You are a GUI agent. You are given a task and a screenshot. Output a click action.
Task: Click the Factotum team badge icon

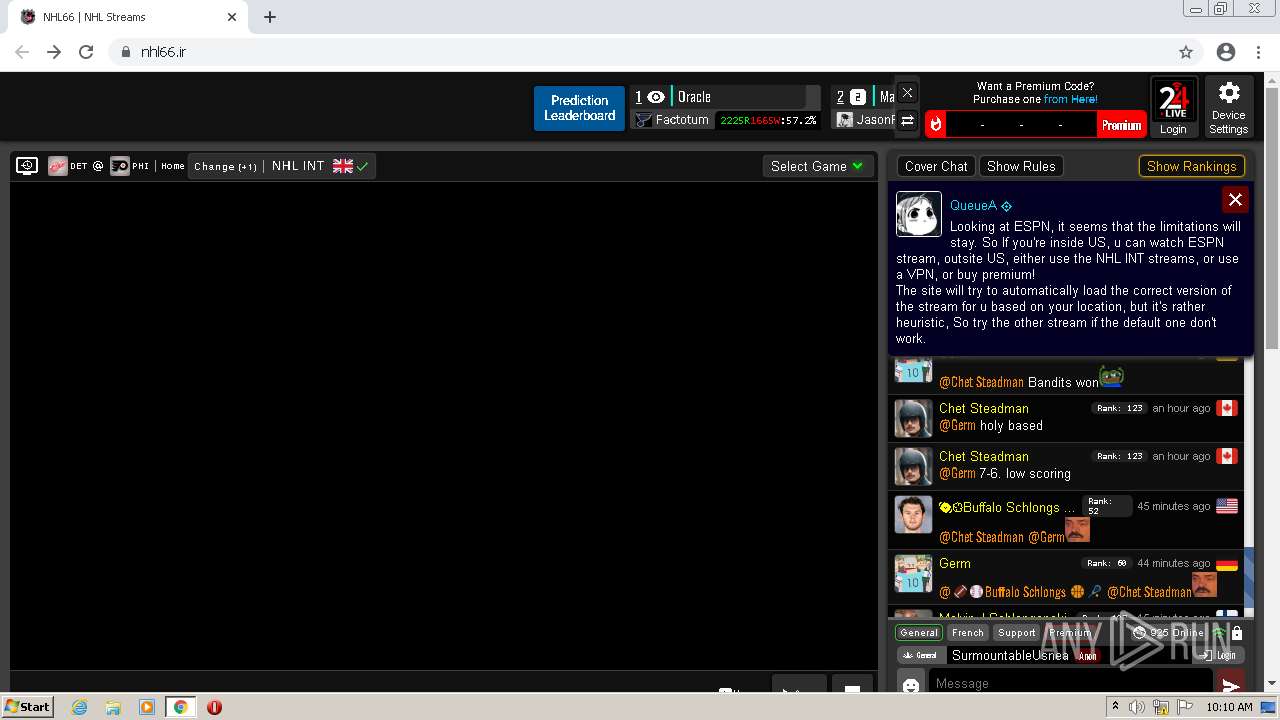pos(643,120)
